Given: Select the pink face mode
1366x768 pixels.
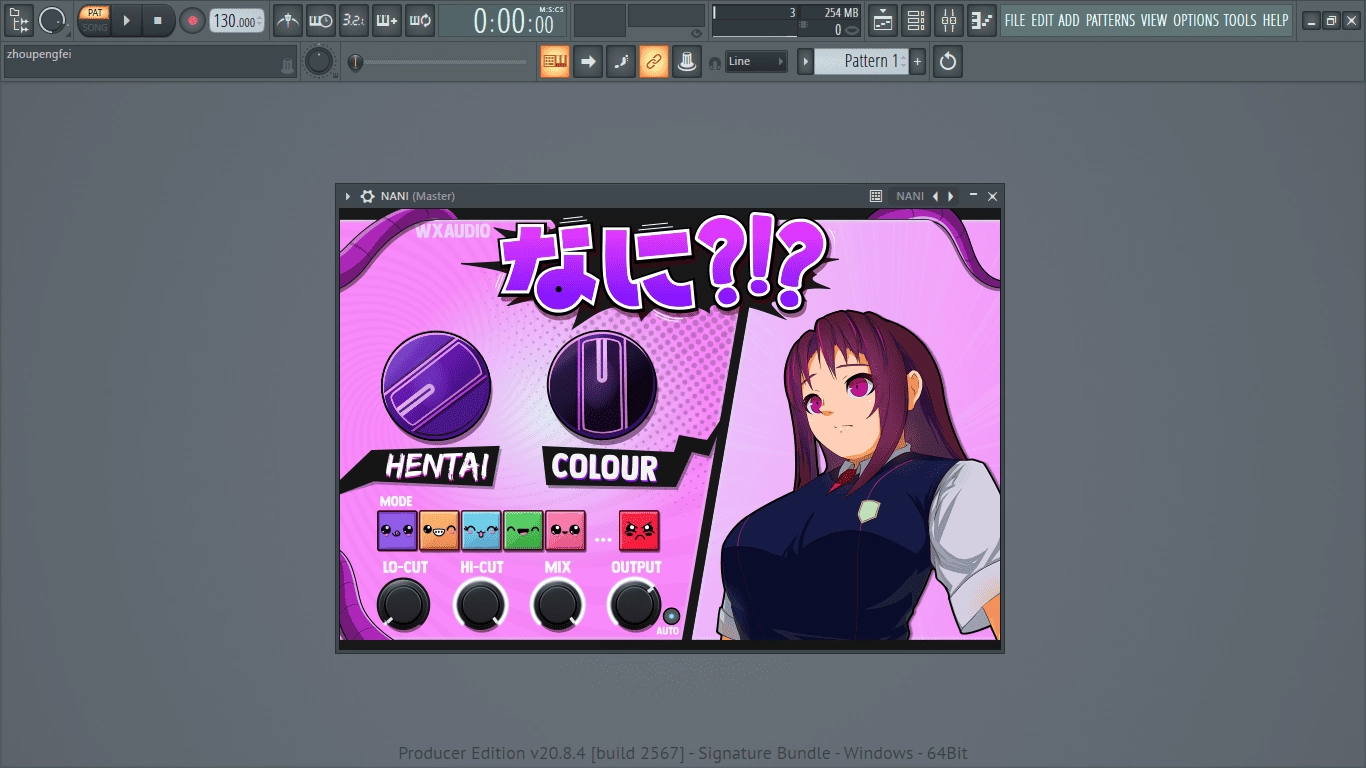Looking at the screenshot, I should pyautogui.click(x=565, y=531).
